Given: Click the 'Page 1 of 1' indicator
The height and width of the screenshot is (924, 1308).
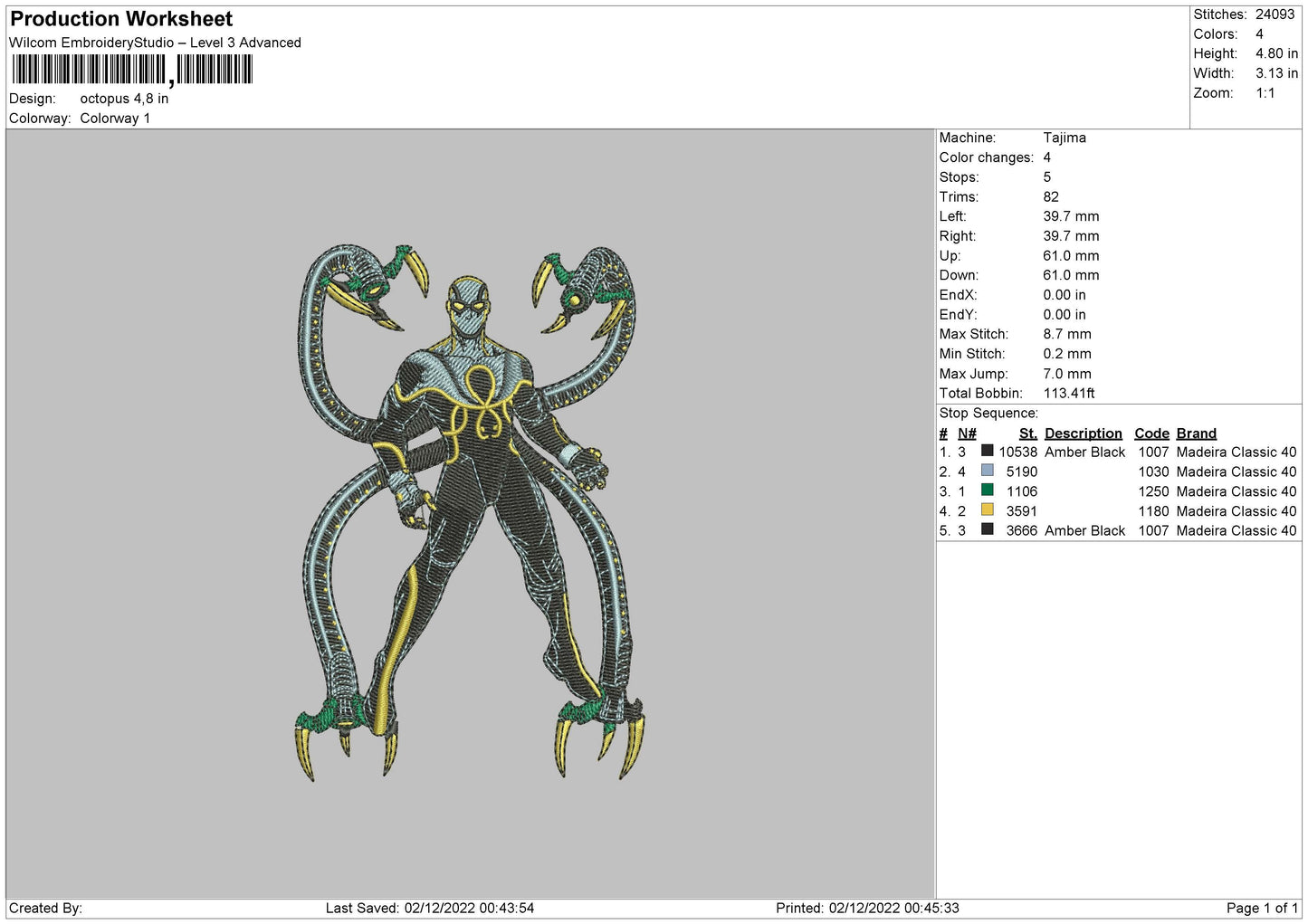Looking at the screenshot, I should [1262, 909].
